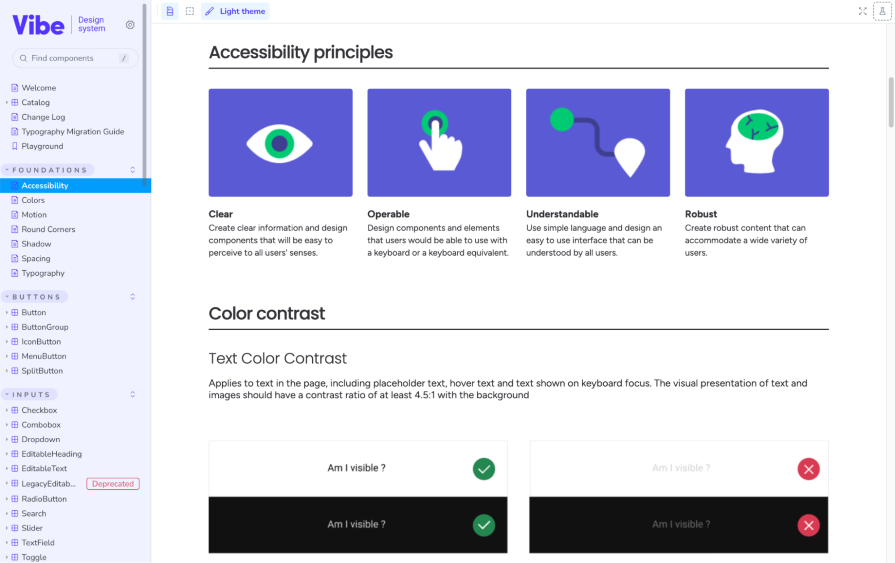Go to the Change Log page
Viewport: 895px width, 563px height.
click(x=43, y=117)
